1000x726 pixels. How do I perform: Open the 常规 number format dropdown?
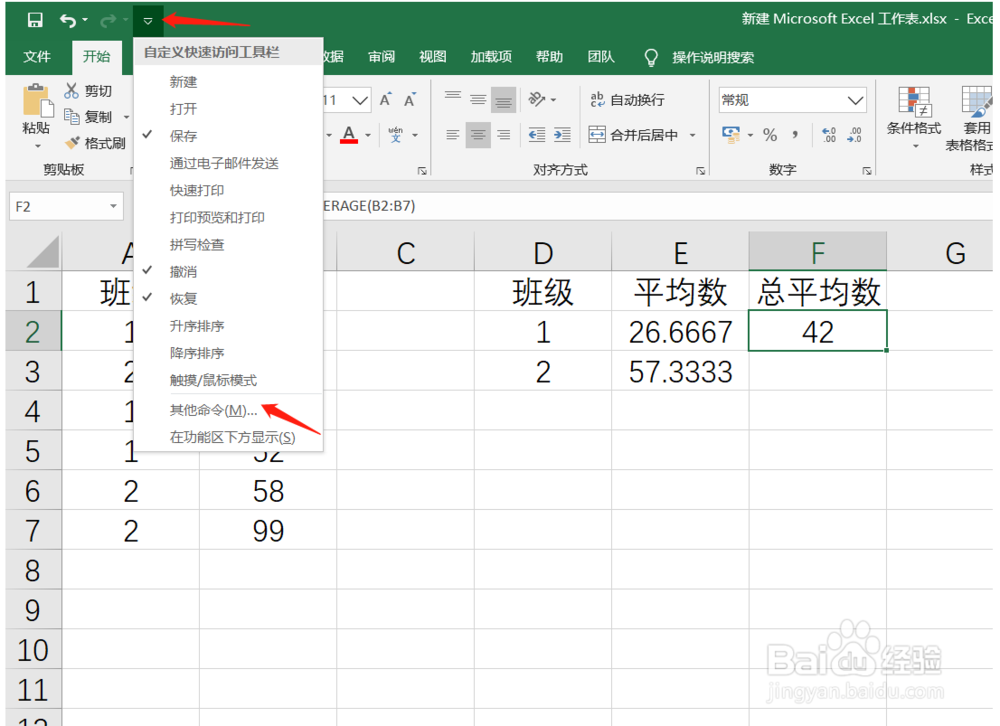(857, 99)
